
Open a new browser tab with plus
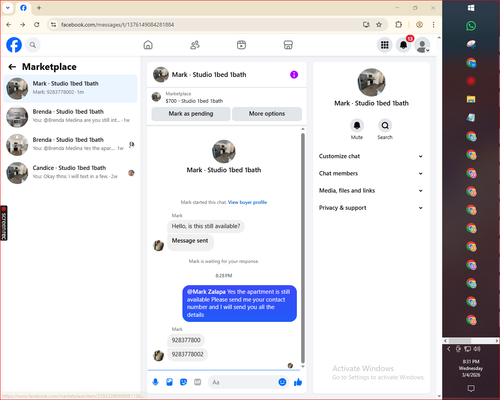coord(39,8)
